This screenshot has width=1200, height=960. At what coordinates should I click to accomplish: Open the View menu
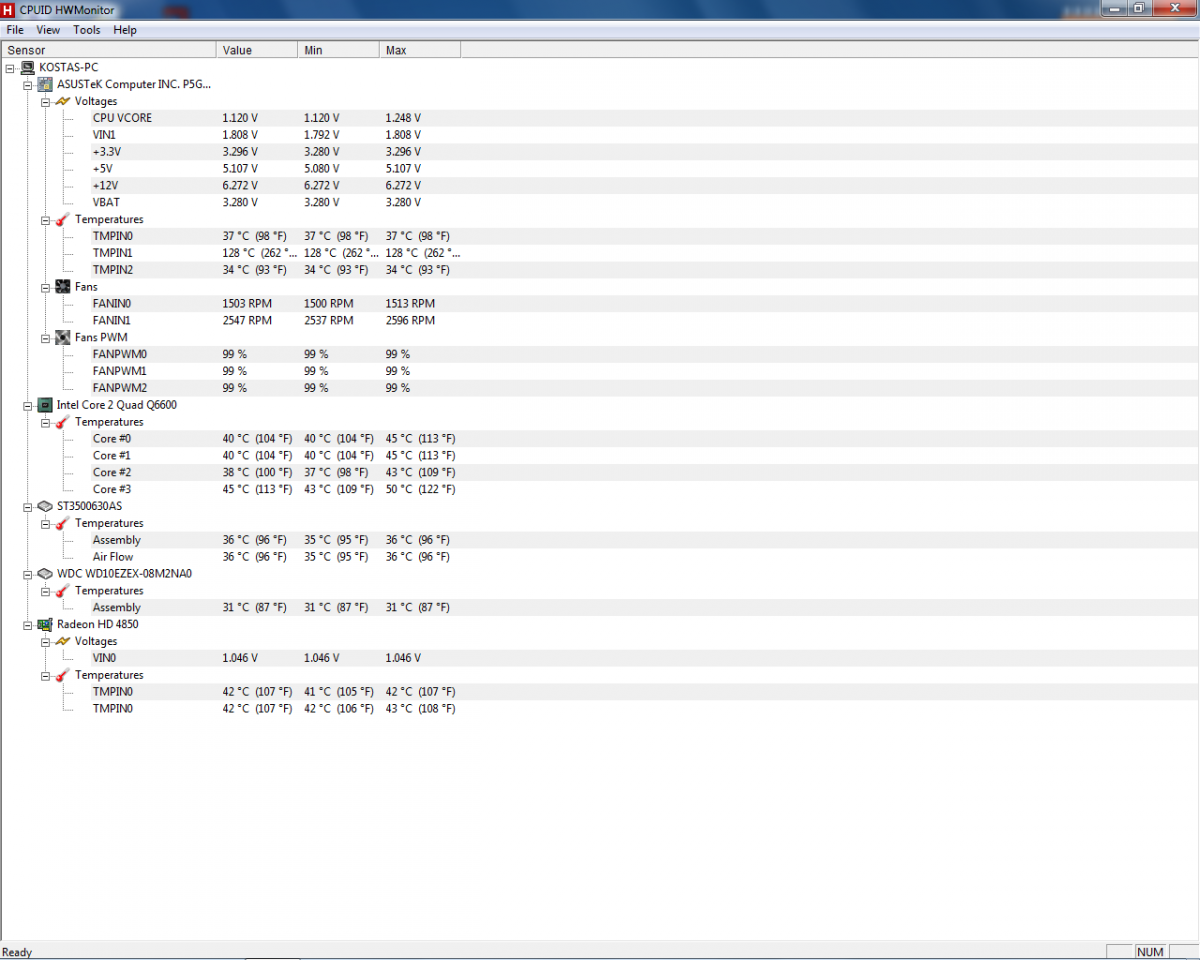pyautogui.click(x=48, y=30)
